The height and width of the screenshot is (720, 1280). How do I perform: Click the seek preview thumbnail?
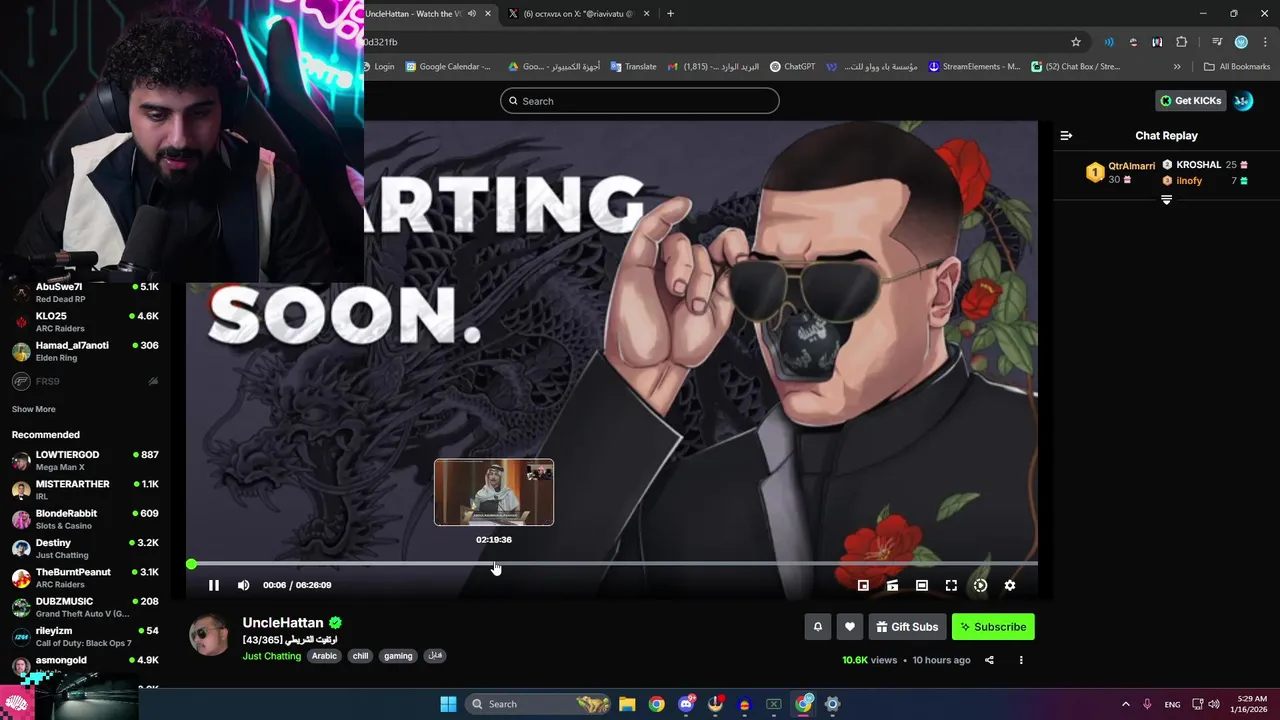tap(494, 492)
